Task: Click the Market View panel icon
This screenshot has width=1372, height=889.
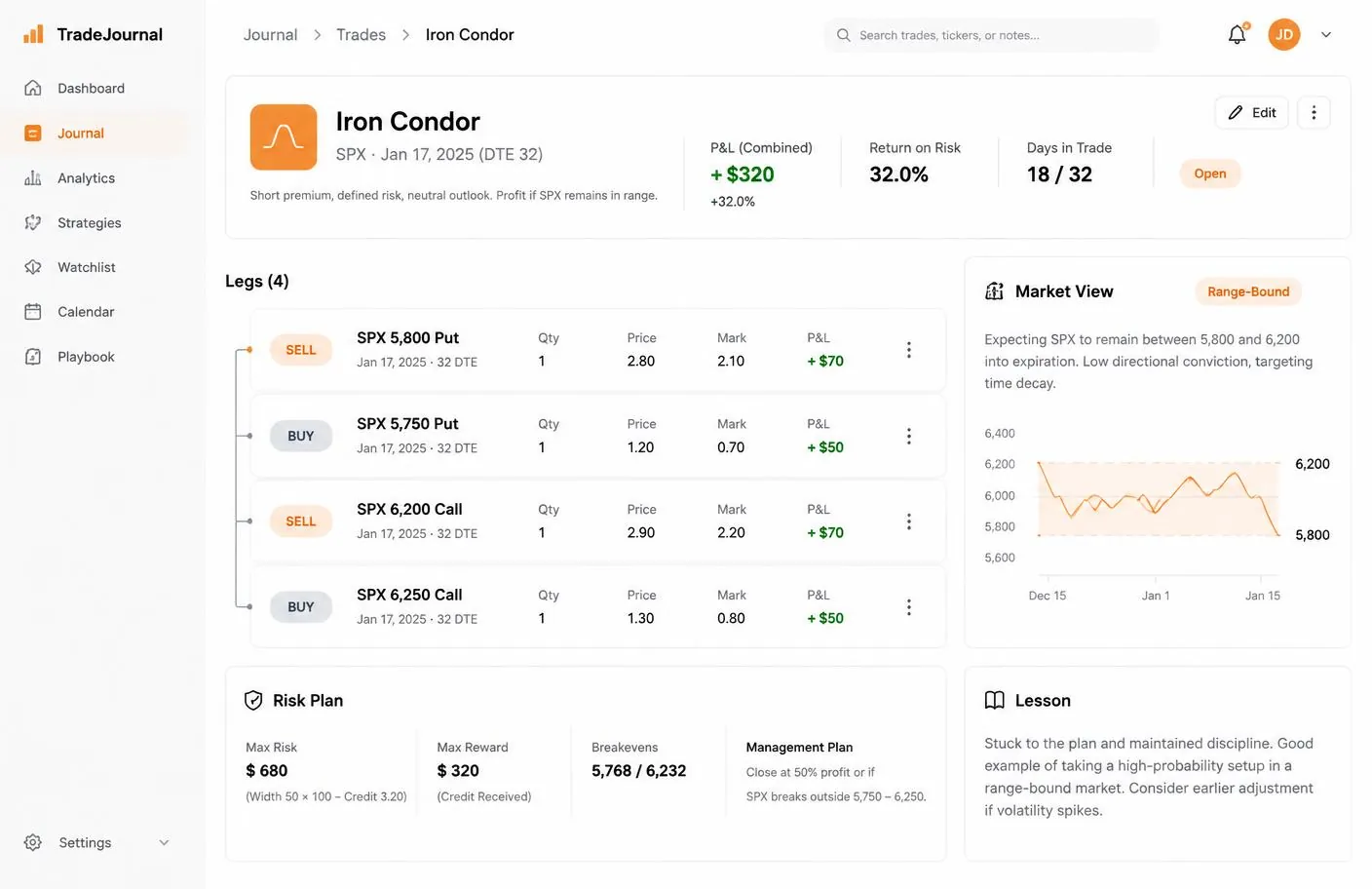Action: (x=994, y=291)
